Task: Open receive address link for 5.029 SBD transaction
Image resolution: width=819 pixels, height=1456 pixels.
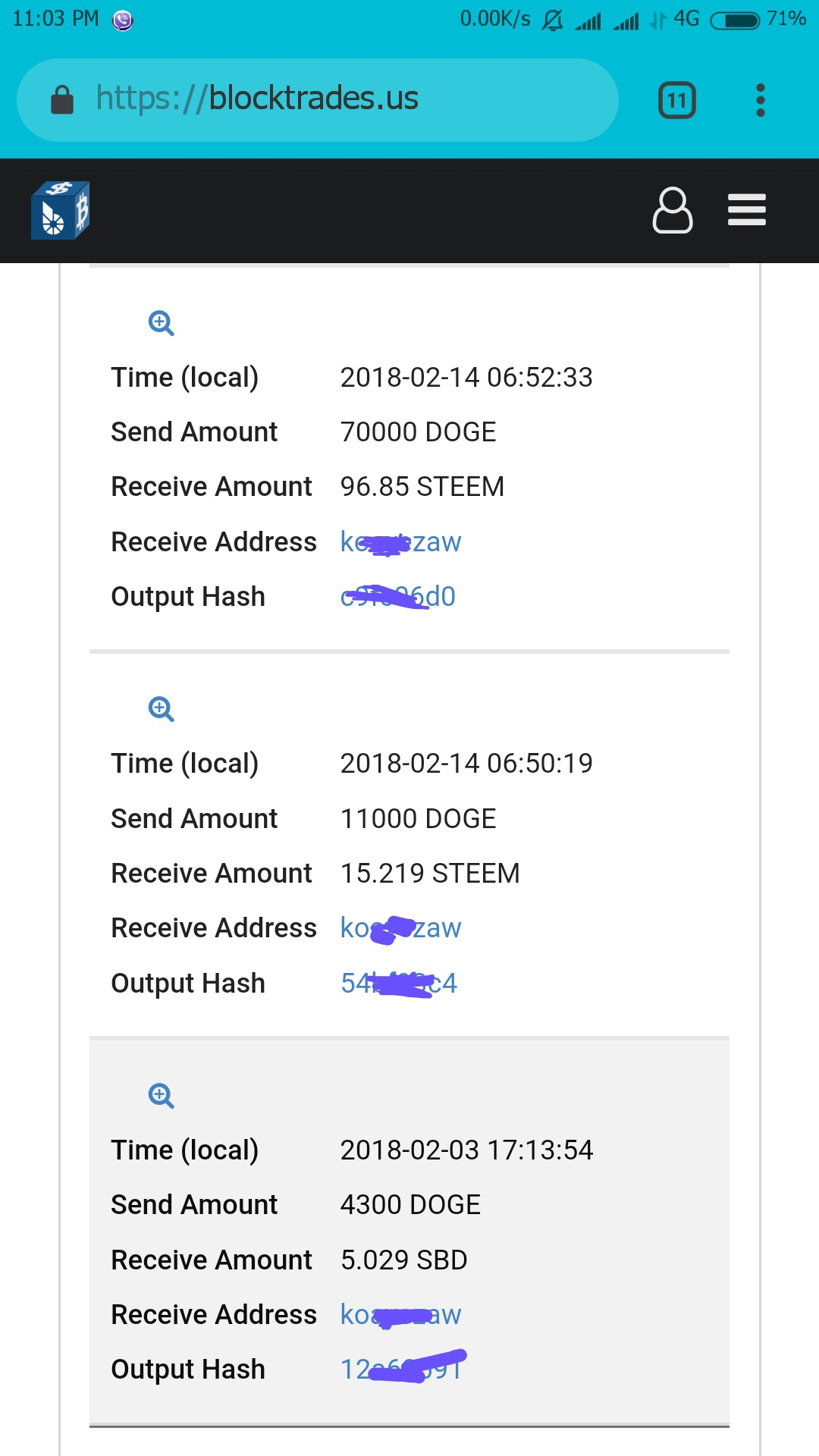Action: click(x=400, y=1315)
